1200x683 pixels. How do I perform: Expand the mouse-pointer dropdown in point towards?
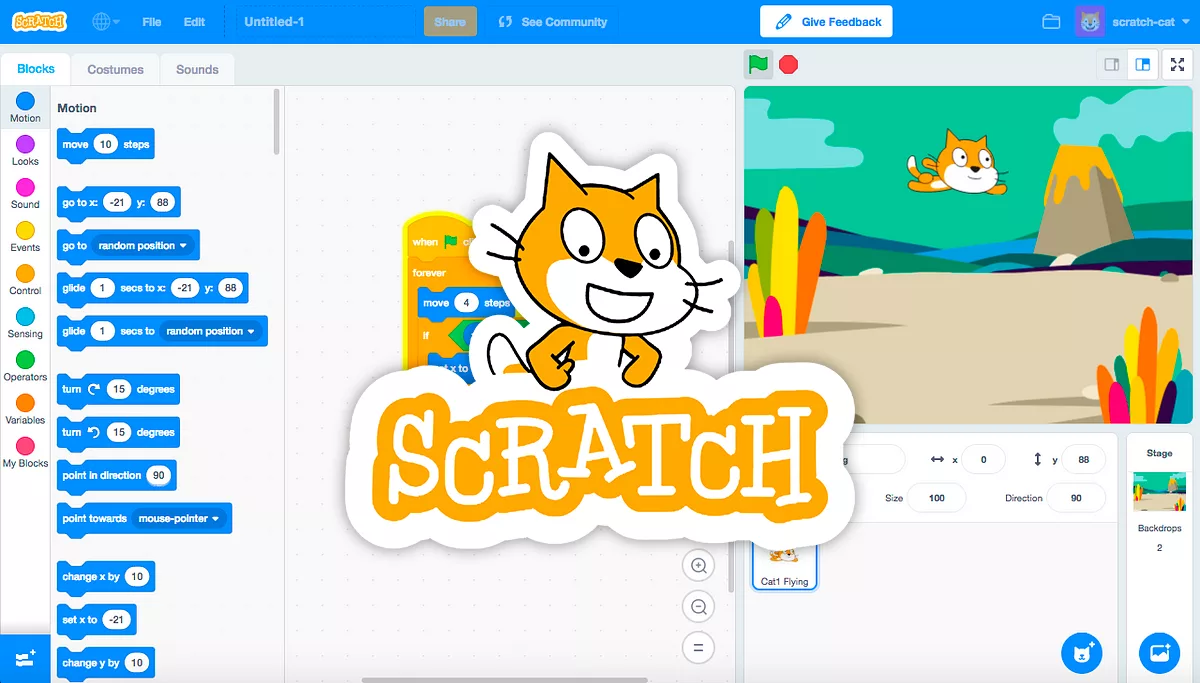coord(215,519)
